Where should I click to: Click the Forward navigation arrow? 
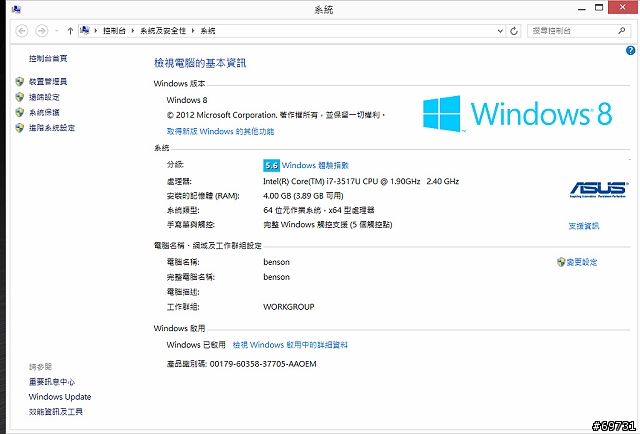pos(42,31)
